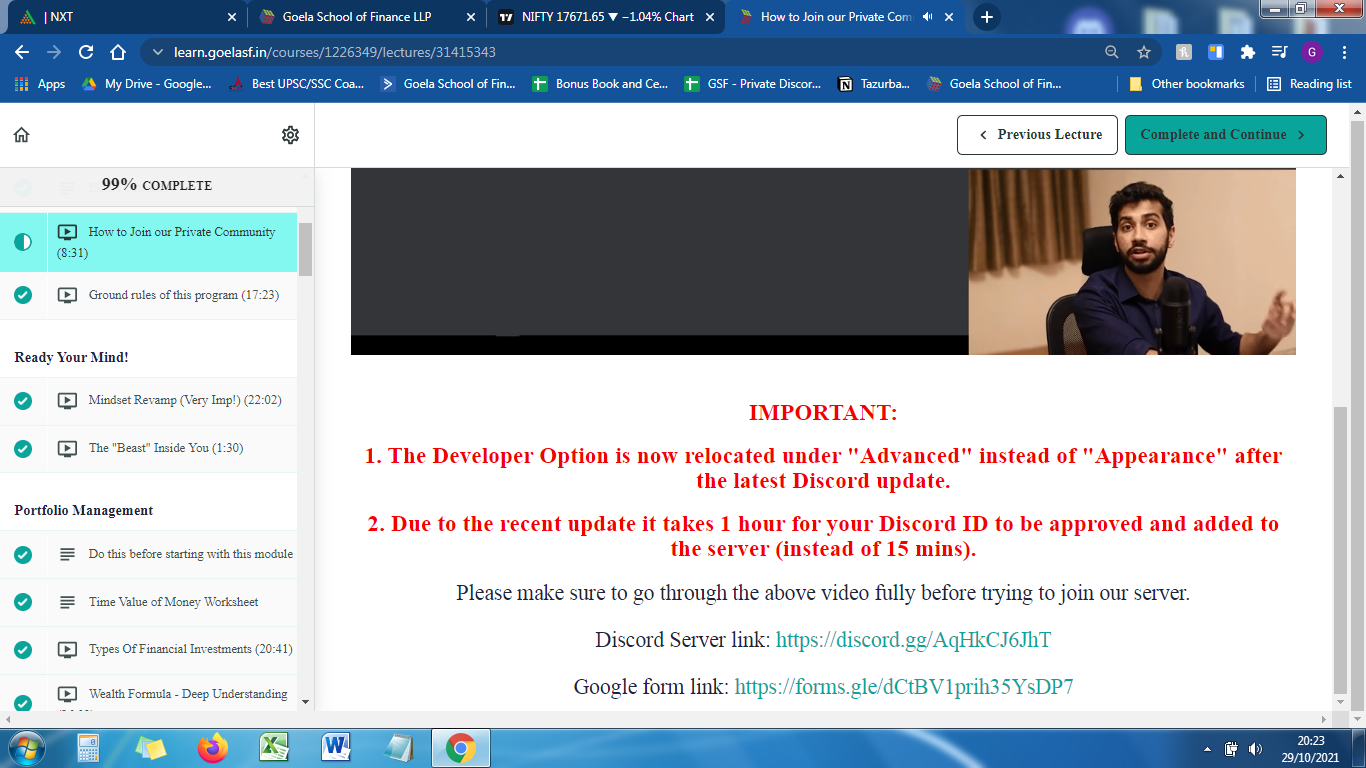
Task: Open the GSF - Private Discor... bookmark
Action: click(753, 84)
